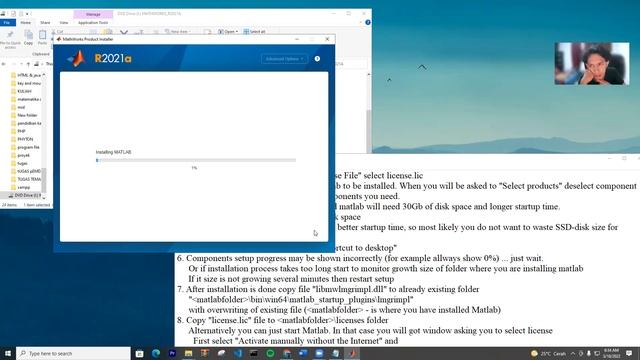Screen dimensions: 640x360
Task: Switch to Home ribbon tab in File Explorer
Action: click(25, 22)
